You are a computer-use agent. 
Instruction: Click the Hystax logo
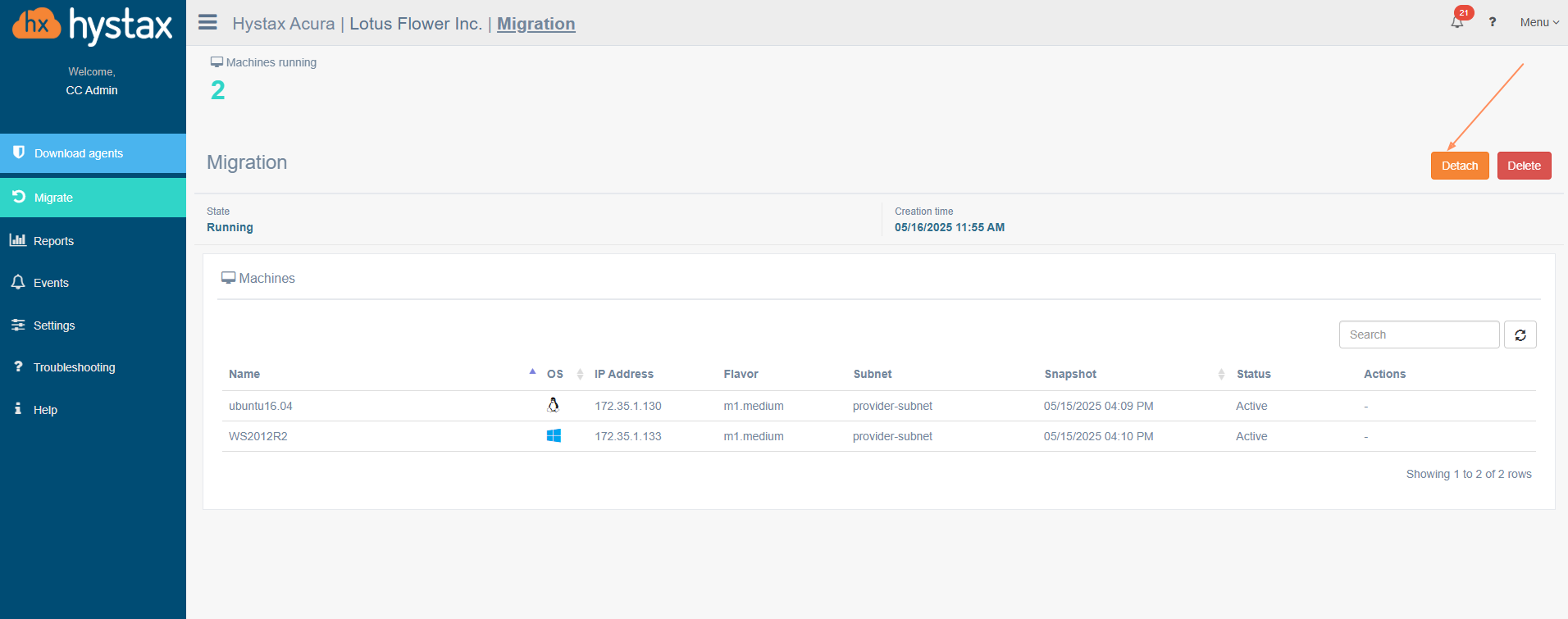pos(92,25)
